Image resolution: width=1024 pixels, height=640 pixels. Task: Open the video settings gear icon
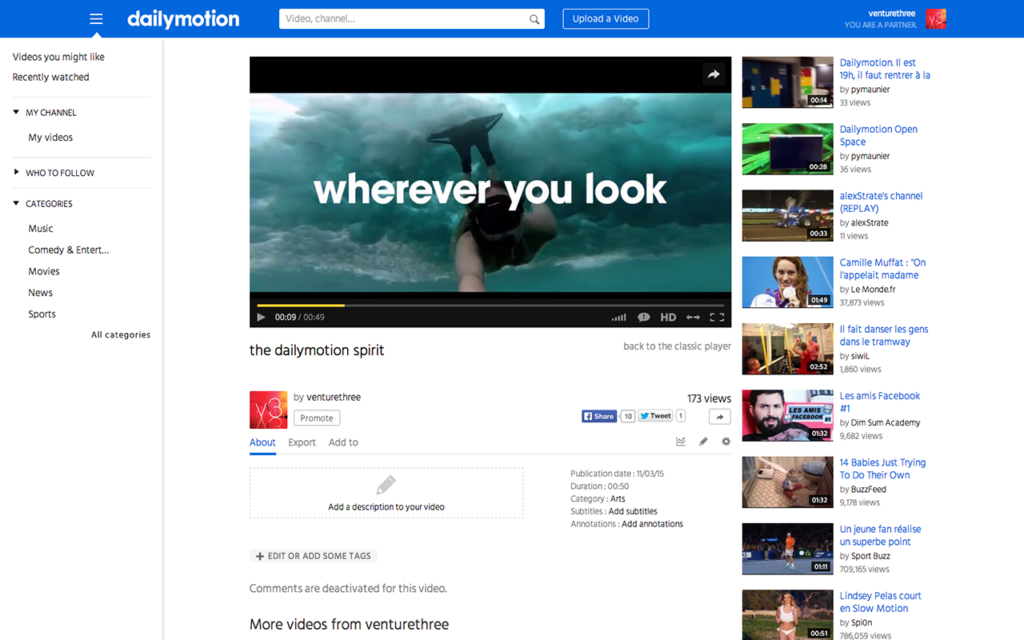click(x=725, y=441)
